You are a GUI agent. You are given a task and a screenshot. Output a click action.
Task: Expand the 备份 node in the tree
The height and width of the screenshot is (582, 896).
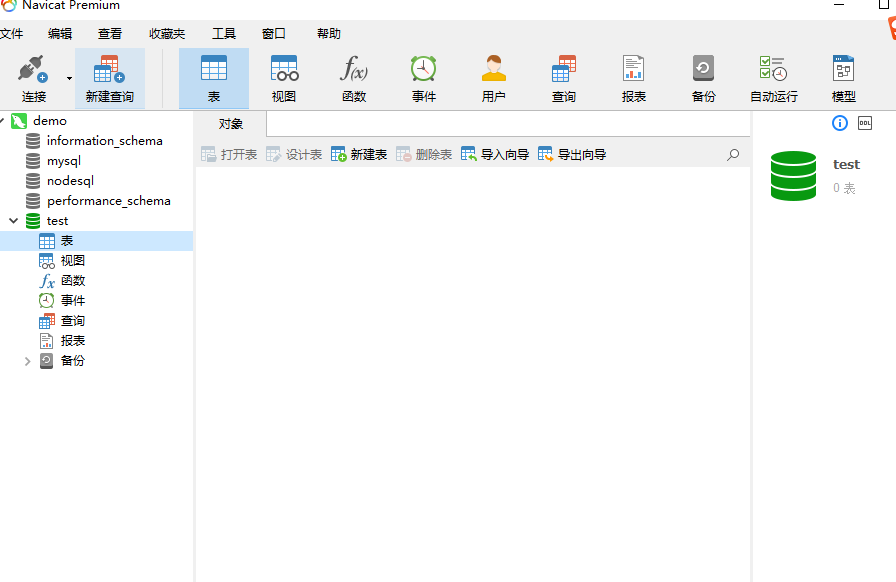coord(27,361)
